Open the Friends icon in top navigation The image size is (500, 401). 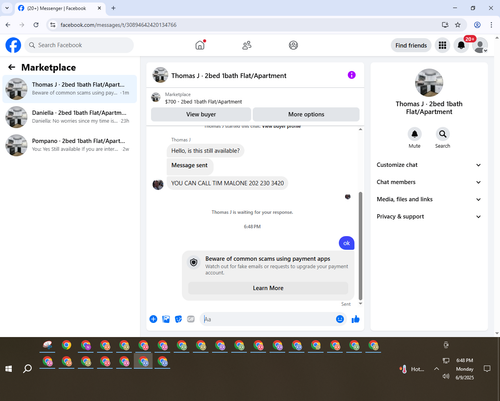click(x=247, y=45)
